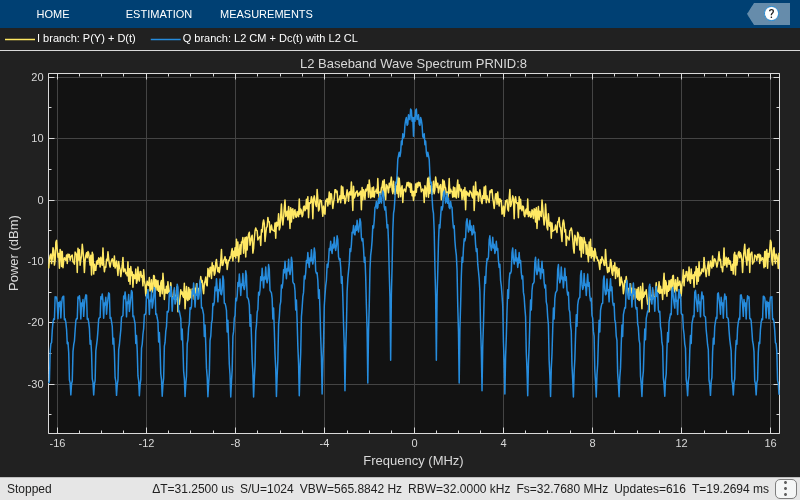Click the Stopped status indicator
Image resolution: width=800 pixels, height=500 pixels.
pyautogui.click(x=29, y=489)
